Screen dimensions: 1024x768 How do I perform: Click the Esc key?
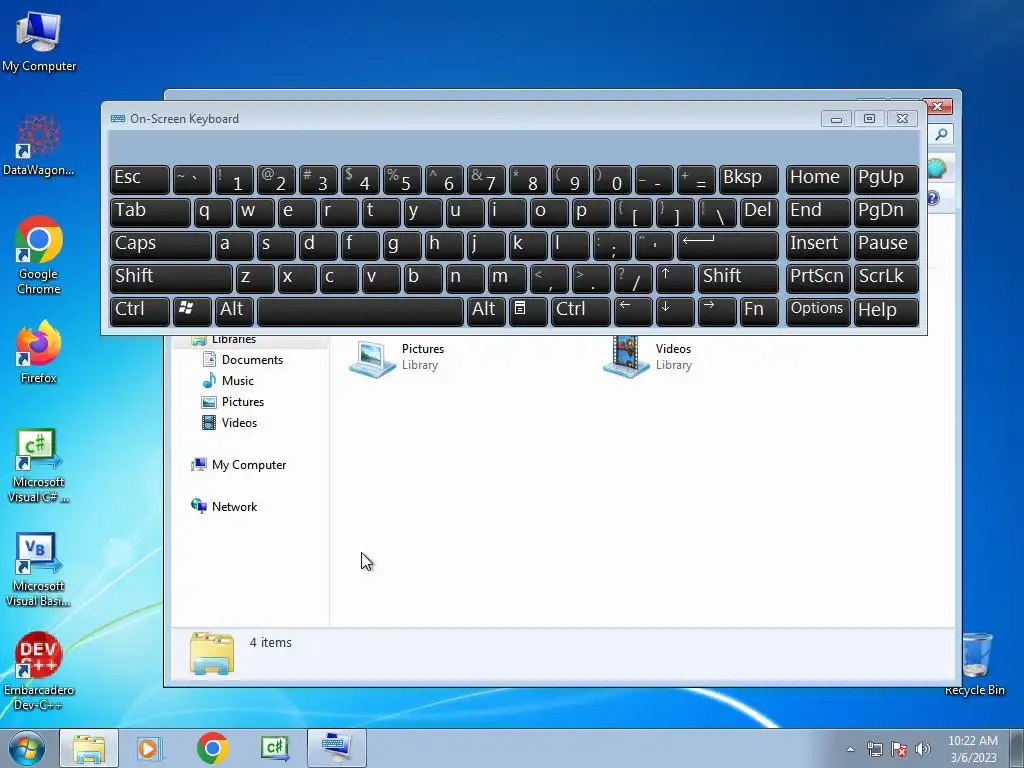[x=139, y=180]
